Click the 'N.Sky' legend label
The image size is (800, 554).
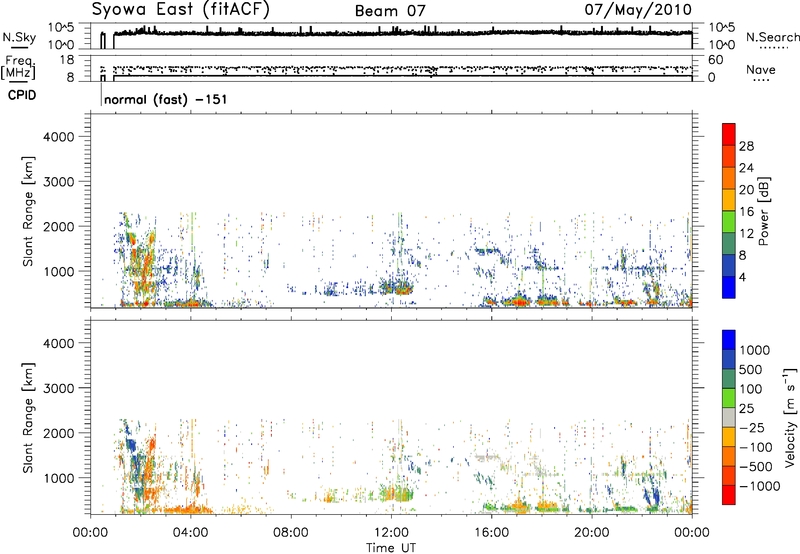[x=19, y=37]
